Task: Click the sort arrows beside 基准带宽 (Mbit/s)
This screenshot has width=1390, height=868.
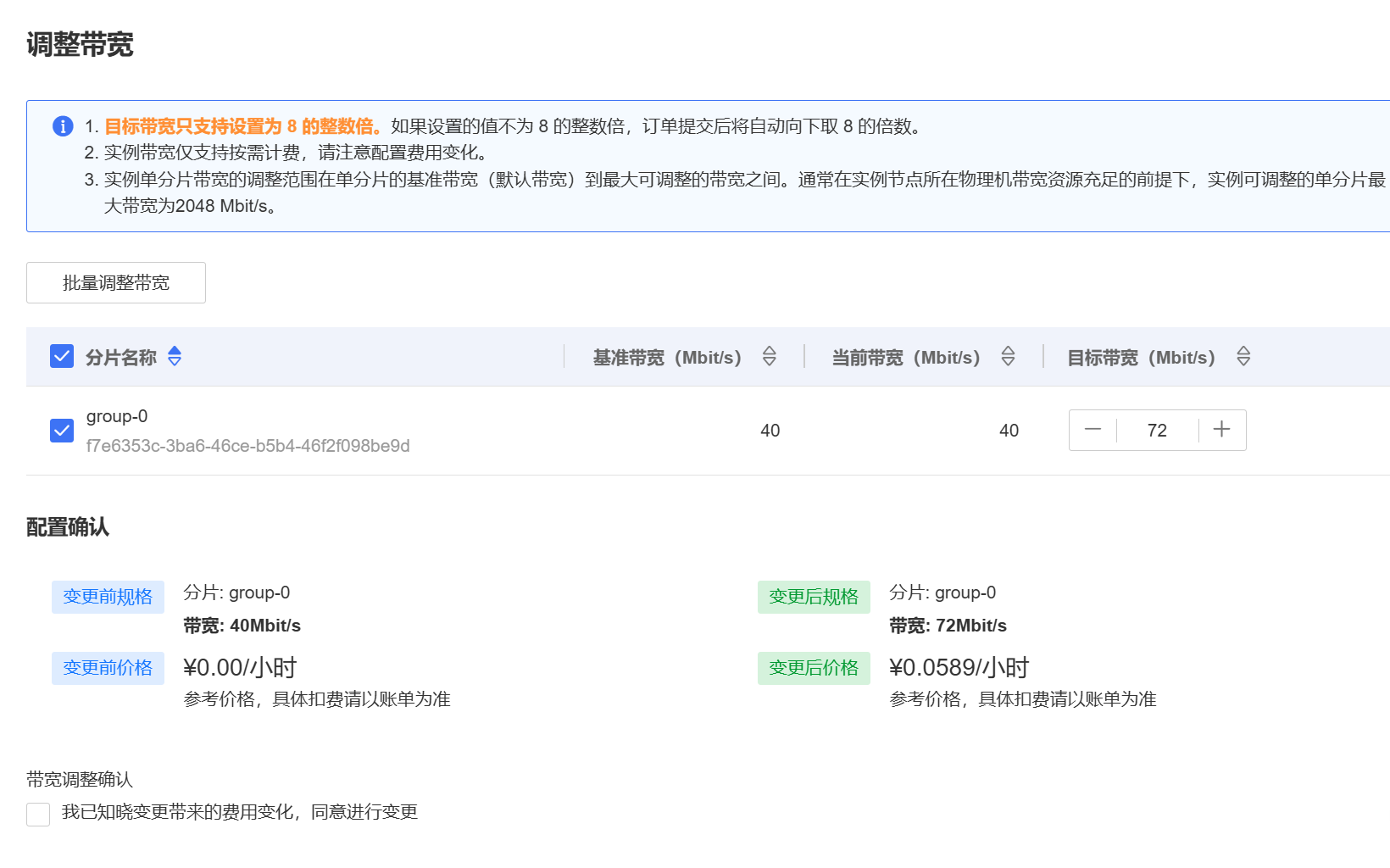Action: tap(769, 356)
